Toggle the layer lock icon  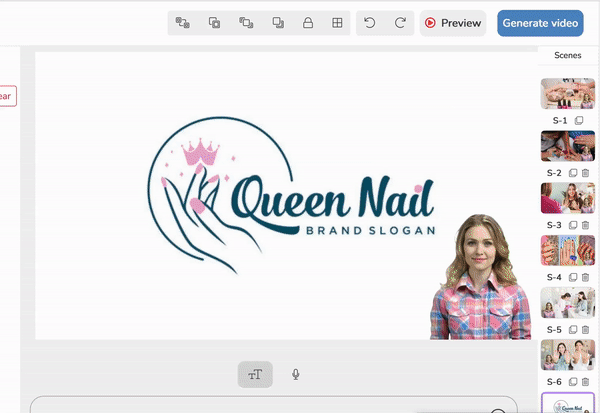tap(308, 23)
